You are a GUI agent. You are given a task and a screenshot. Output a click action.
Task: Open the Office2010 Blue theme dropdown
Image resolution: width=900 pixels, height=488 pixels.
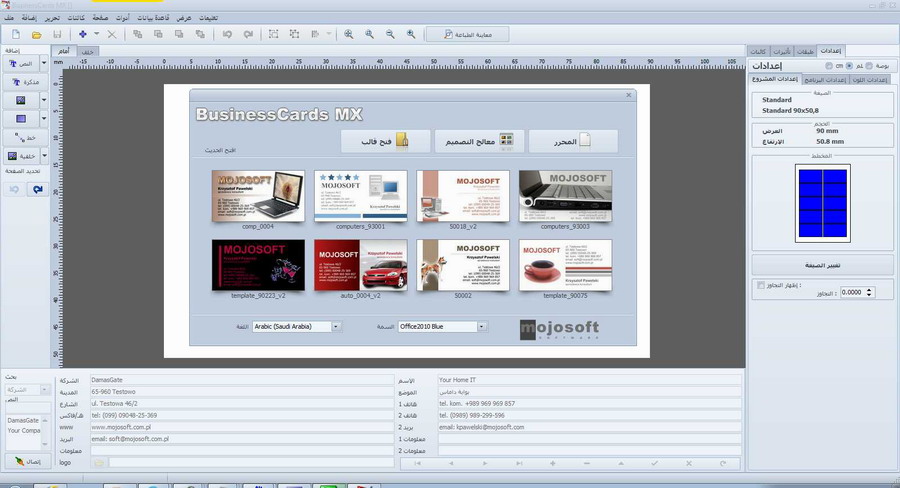pyautogui.click(x=482, y=327)
